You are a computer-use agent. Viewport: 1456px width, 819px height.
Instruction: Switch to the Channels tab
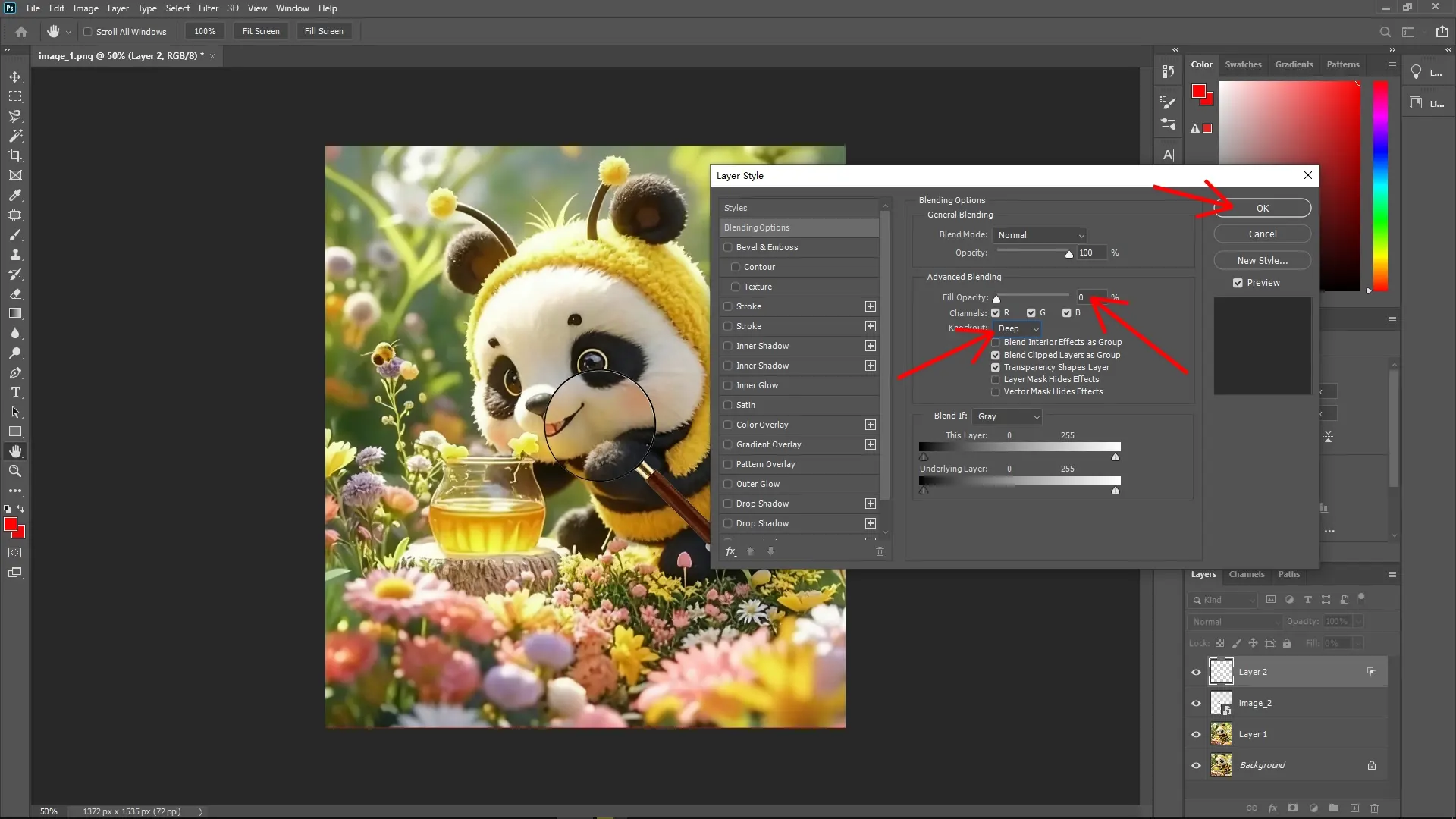point(1247,574)
